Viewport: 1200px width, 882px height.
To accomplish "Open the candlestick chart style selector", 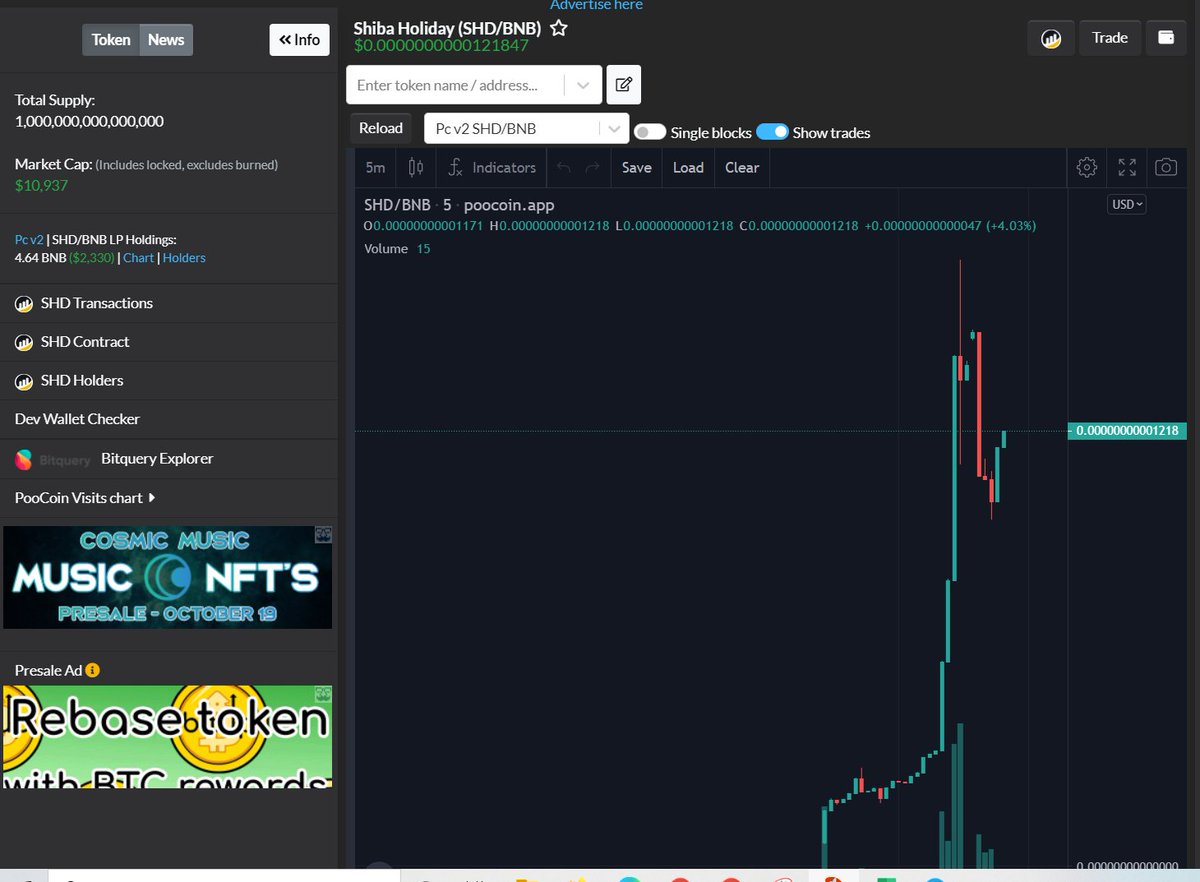I will point(417,167).
